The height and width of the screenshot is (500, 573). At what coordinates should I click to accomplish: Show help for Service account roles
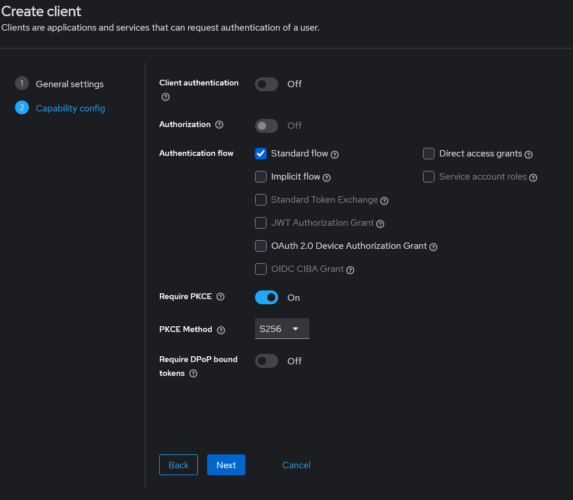click(533, 178)
